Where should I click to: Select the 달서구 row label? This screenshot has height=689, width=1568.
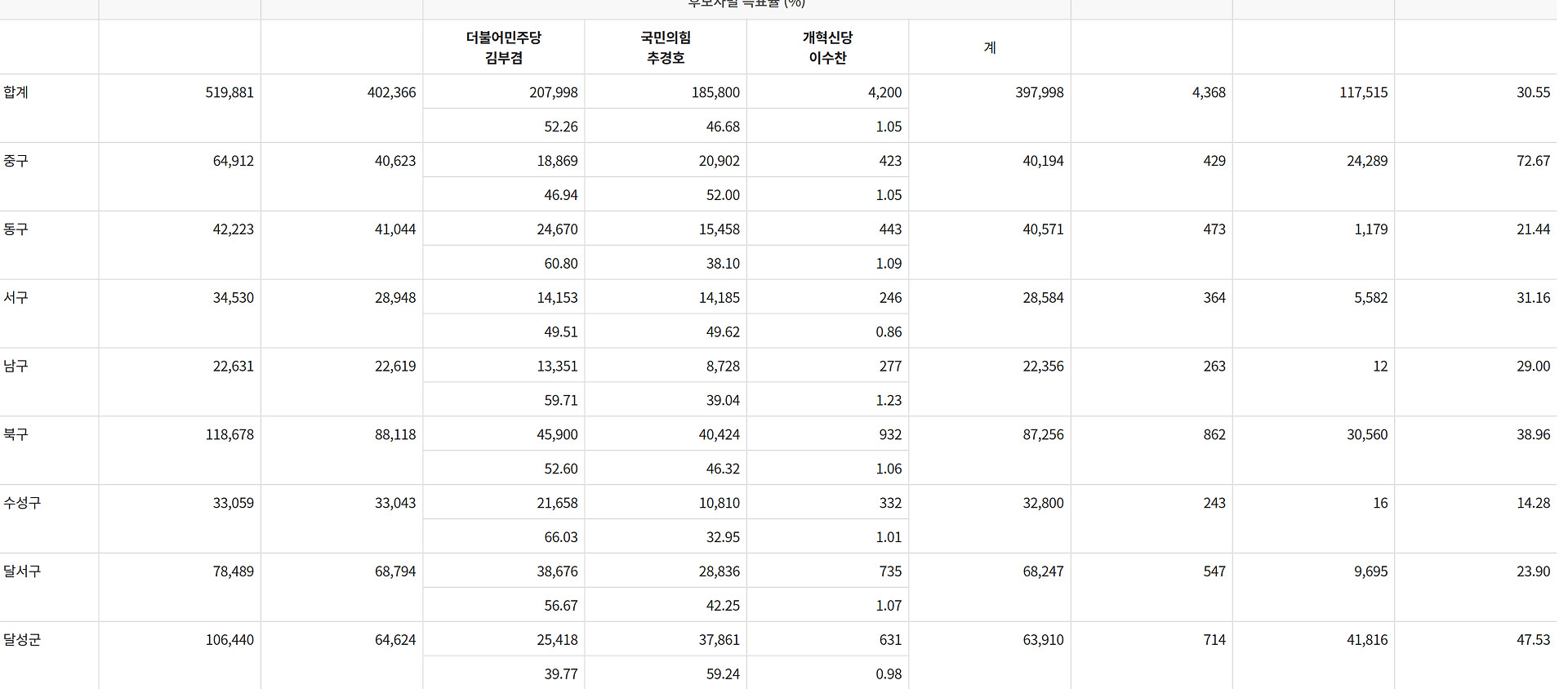pyautogui.click(x=23, y=572)
